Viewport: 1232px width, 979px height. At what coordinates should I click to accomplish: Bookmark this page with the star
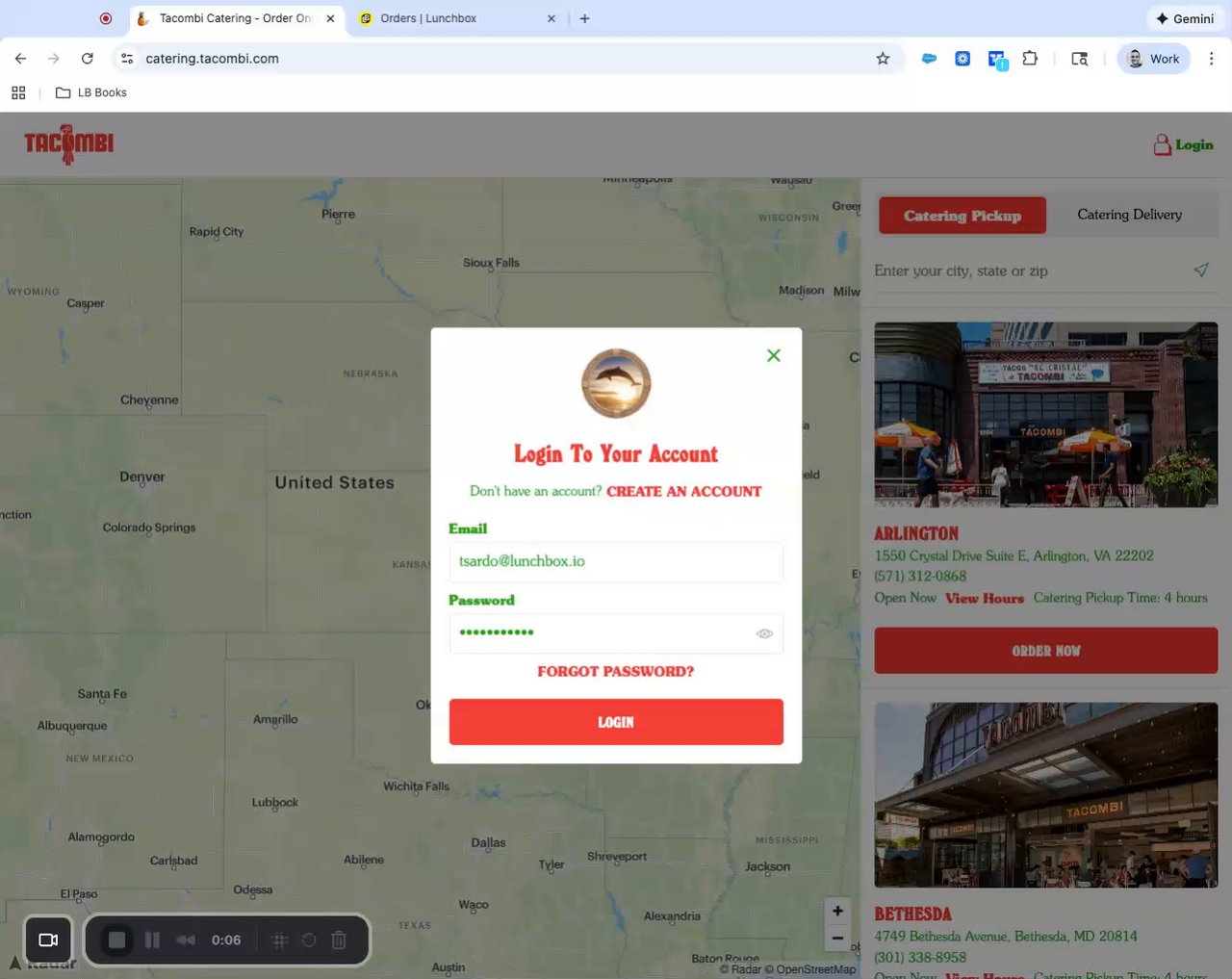[883, 59]
